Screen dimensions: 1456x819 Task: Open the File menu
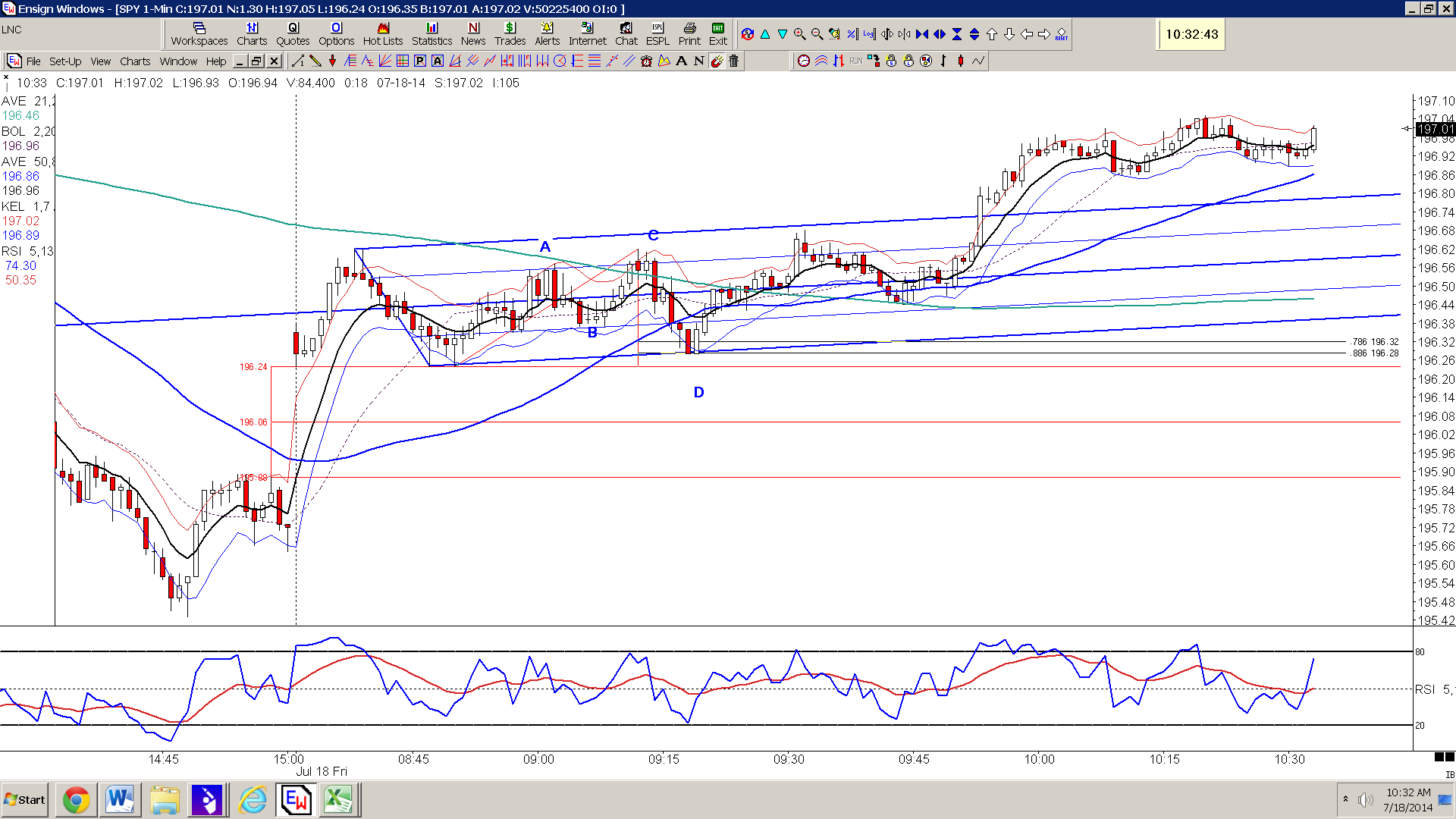pos(33,61)
